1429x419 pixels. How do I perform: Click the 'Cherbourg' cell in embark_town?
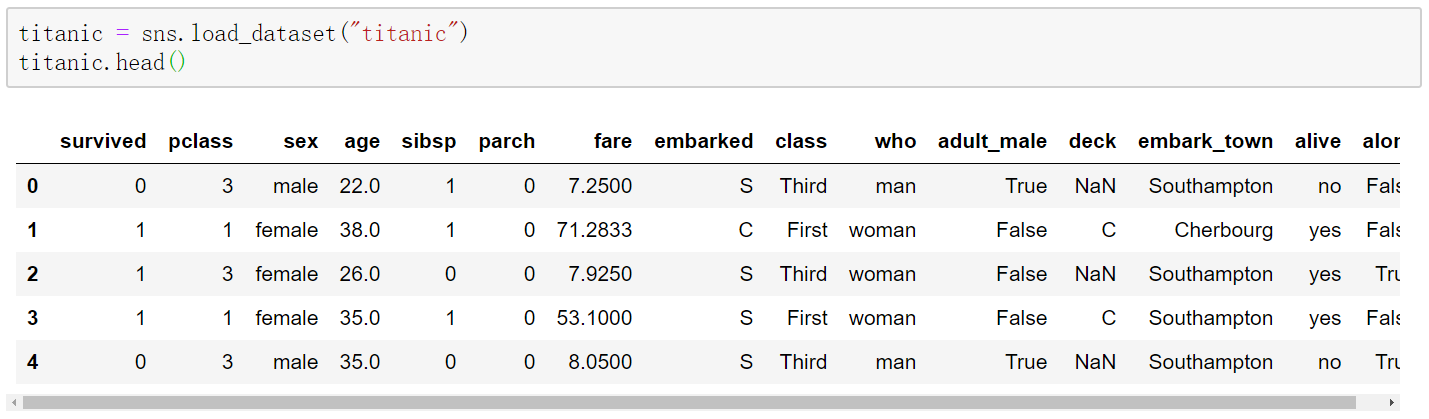coord(1224,230)
